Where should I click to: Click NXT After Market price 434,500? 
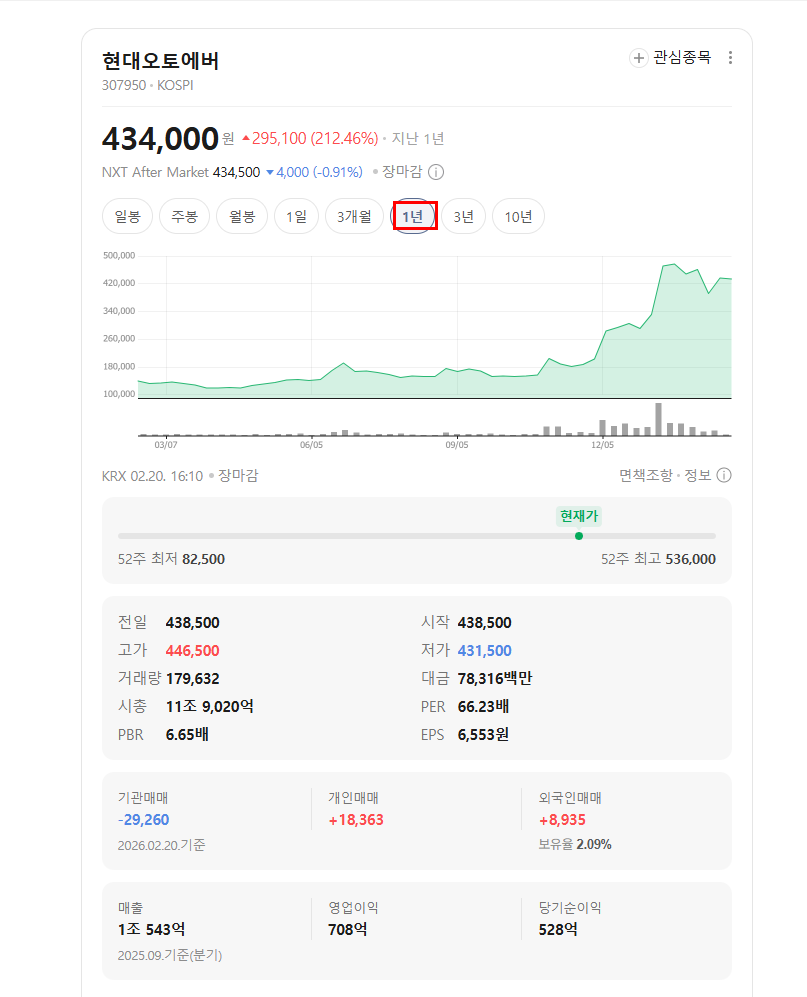point(237,172)
